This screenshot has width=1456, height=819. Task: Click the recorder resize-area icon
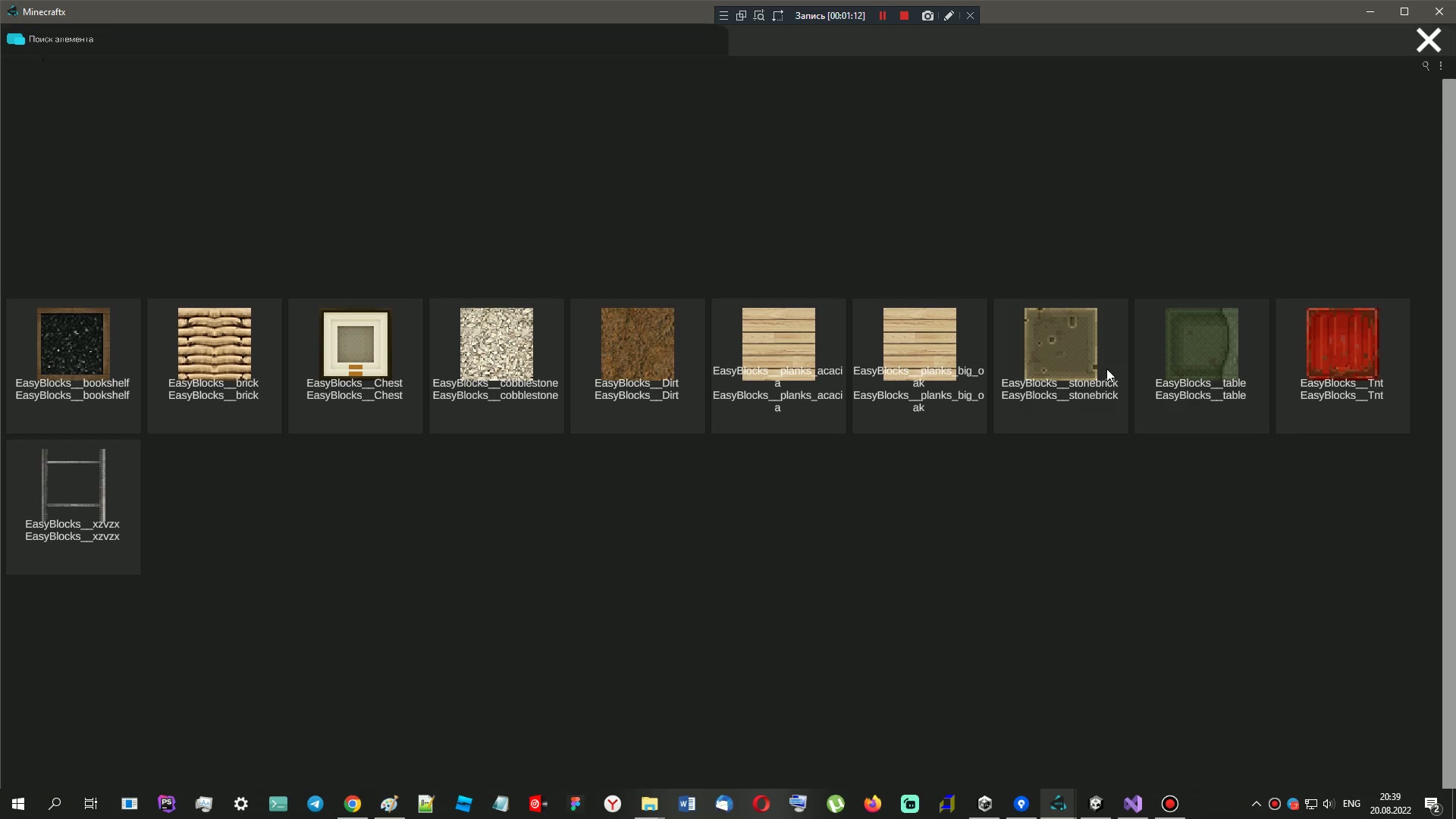pos(777,15)
